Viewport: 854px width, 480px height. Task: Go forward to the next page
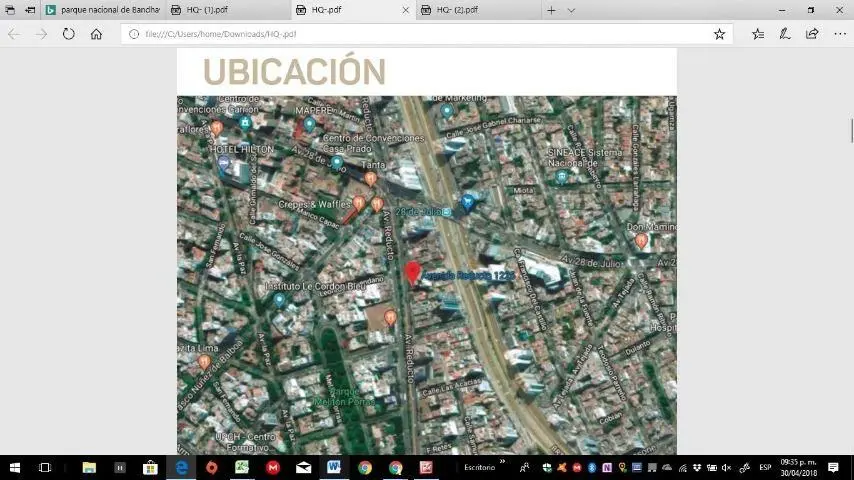41,34
